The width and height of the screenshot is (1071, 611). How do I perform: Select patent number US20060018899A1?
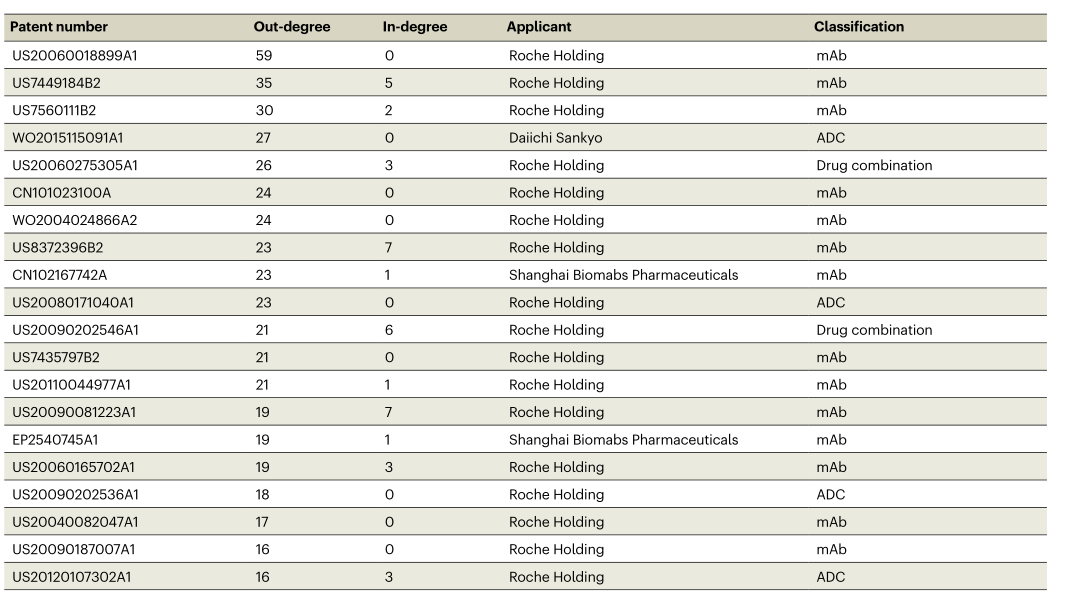pos(74,56)
